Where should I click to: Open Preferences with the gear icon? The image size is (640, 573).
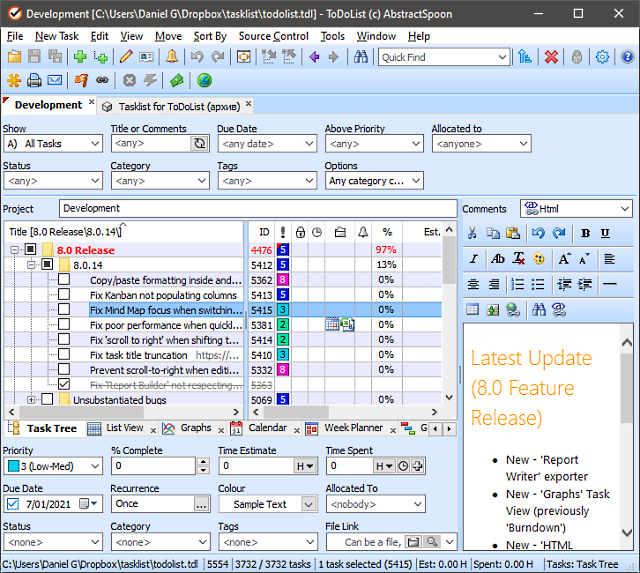tap(602, 56)
